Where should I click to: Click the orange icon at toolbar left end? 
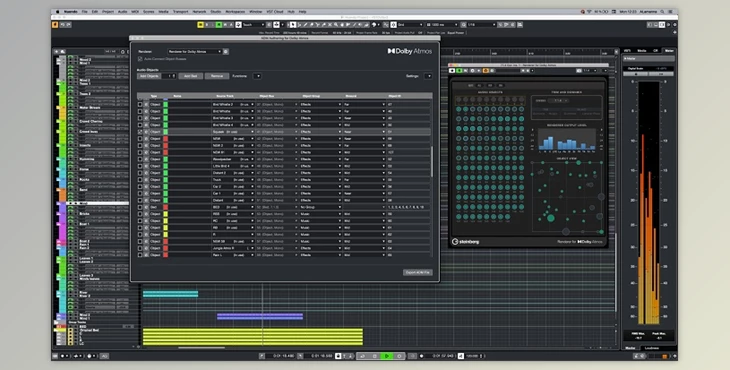[x=55, y=25]
